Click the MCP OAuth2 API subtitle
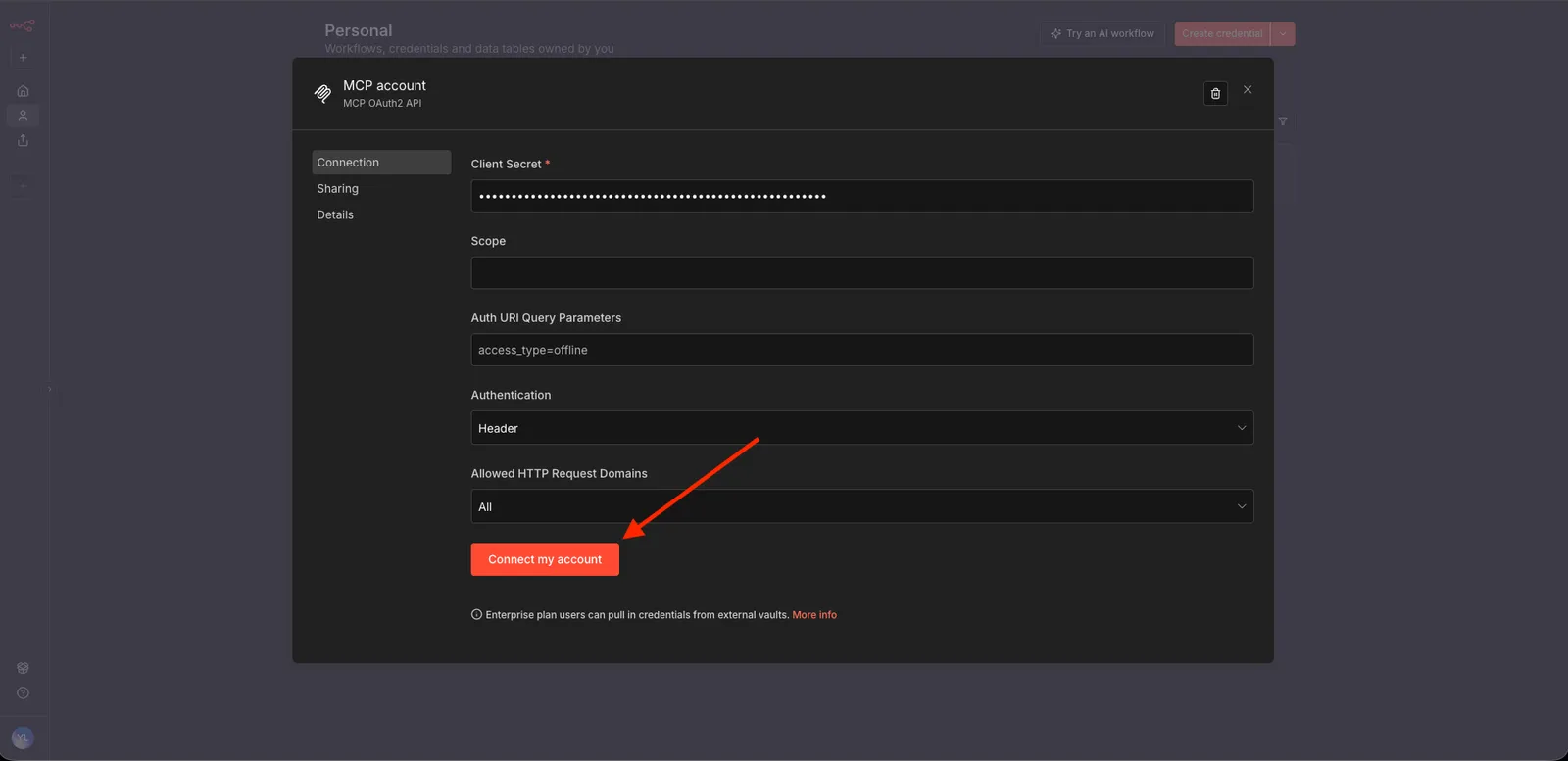 [382, 103]
